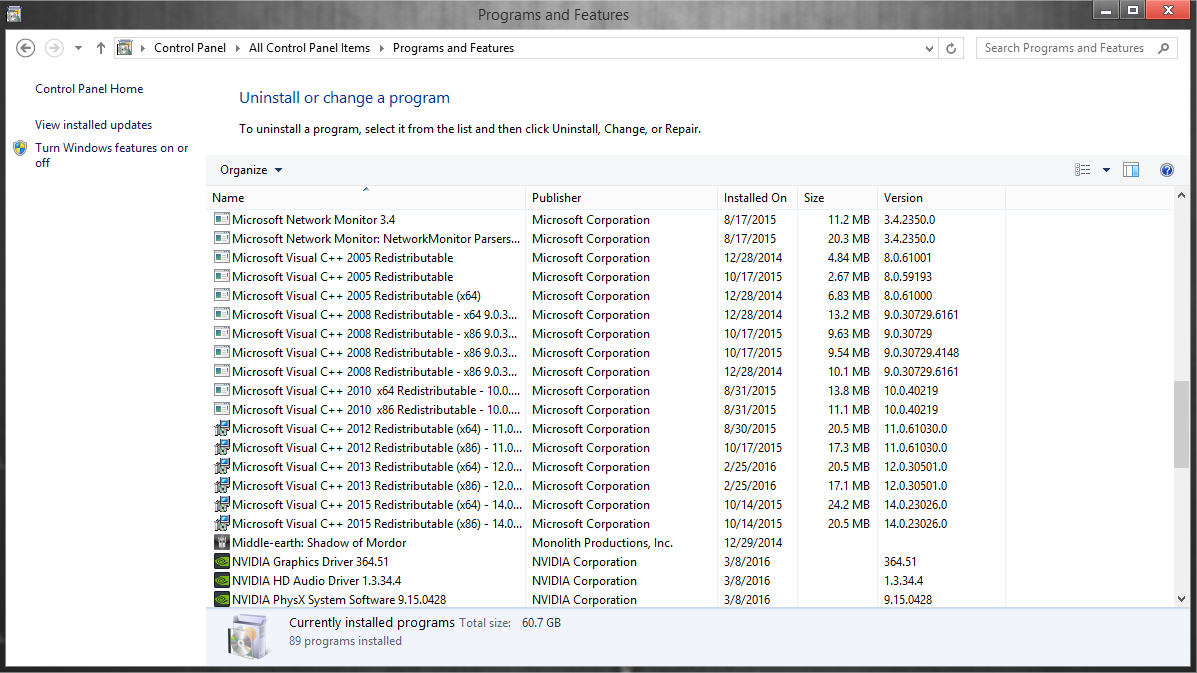Sort by Size column header

click(837, 198)
